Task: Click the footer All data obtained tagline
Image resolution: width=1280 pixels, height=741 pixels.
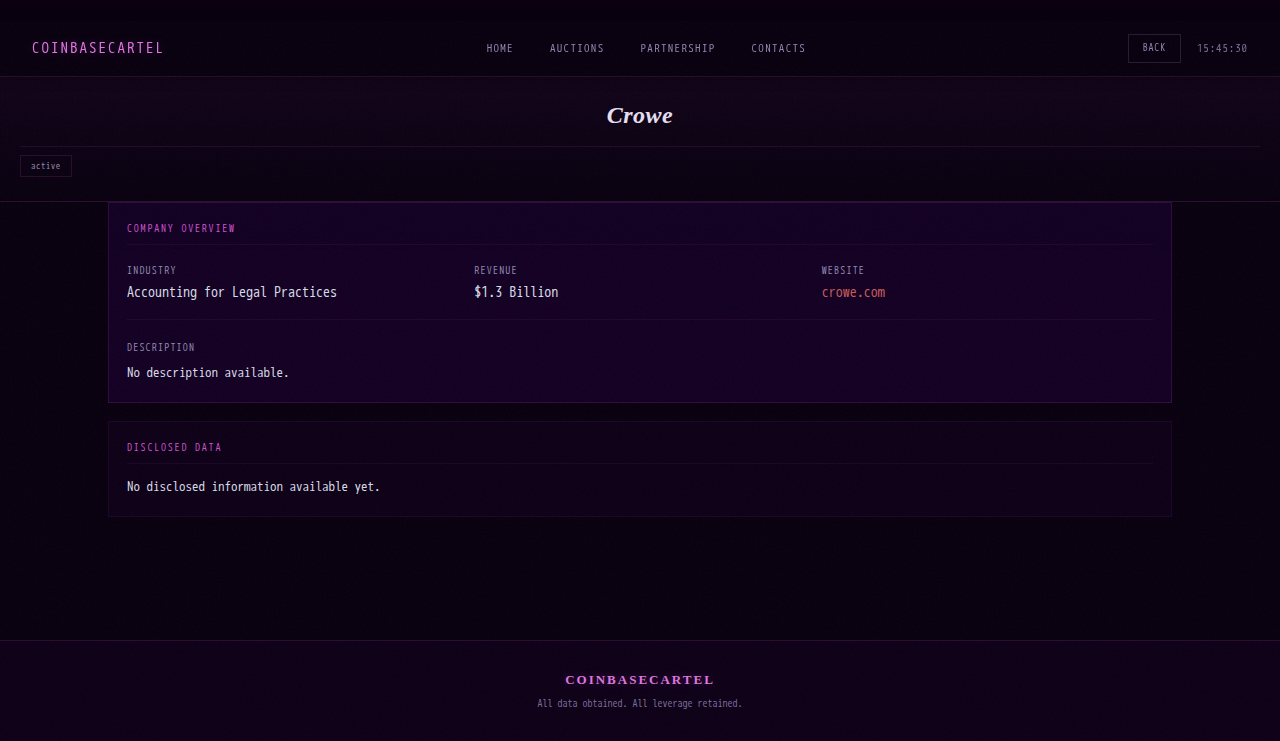Action: 640,704
